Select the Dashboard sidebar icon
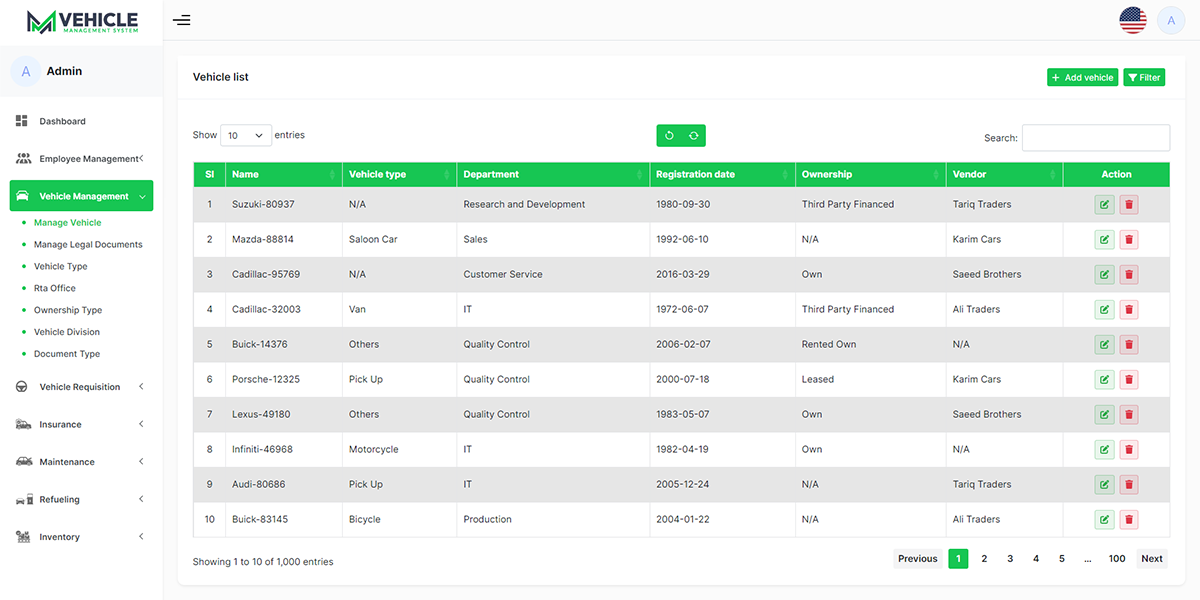1200x600 pixels. (20, 120)
